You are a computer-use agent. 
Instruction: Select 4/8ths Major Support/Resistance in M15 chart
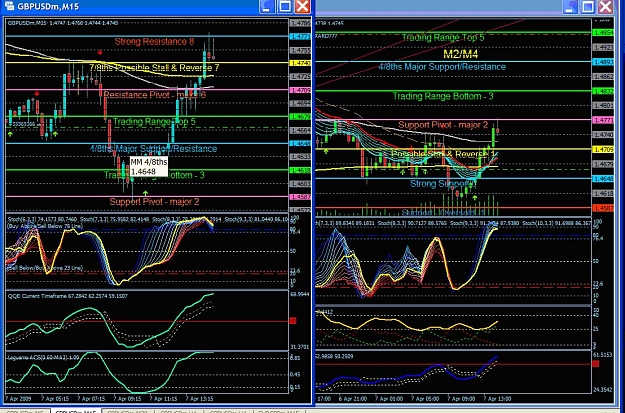click(153, 149)
